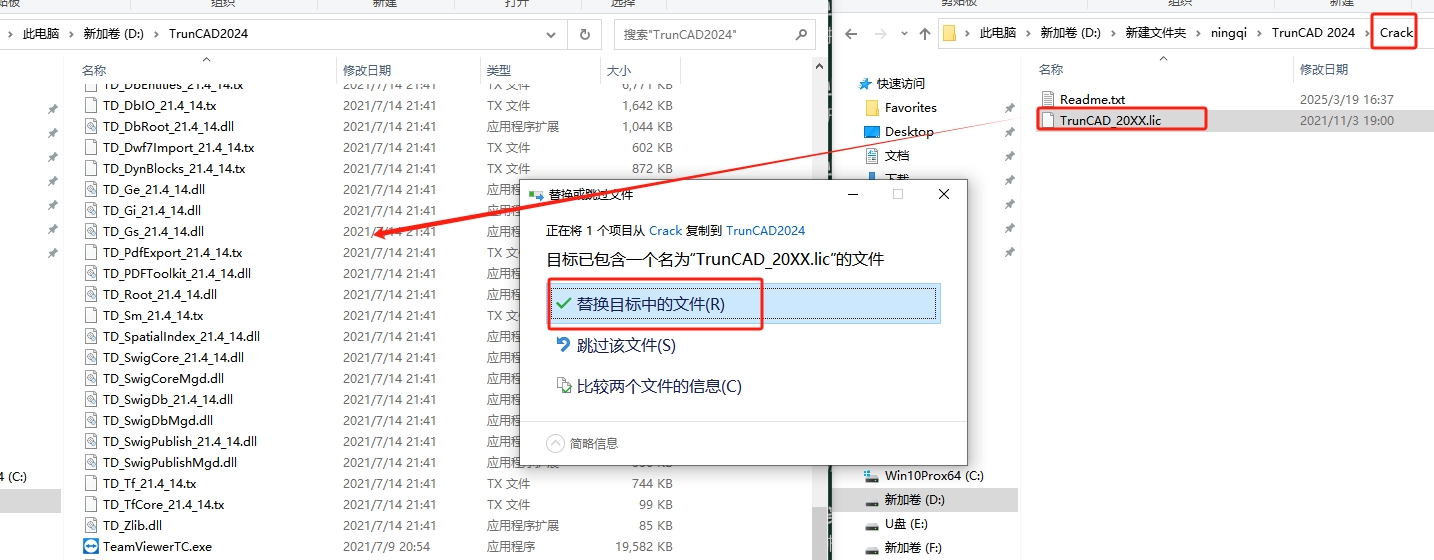Select TD_SwigPublishMgd.dll file
Image resolution: width=1434 pixels, height=560 pixels.
click(170, 462)
